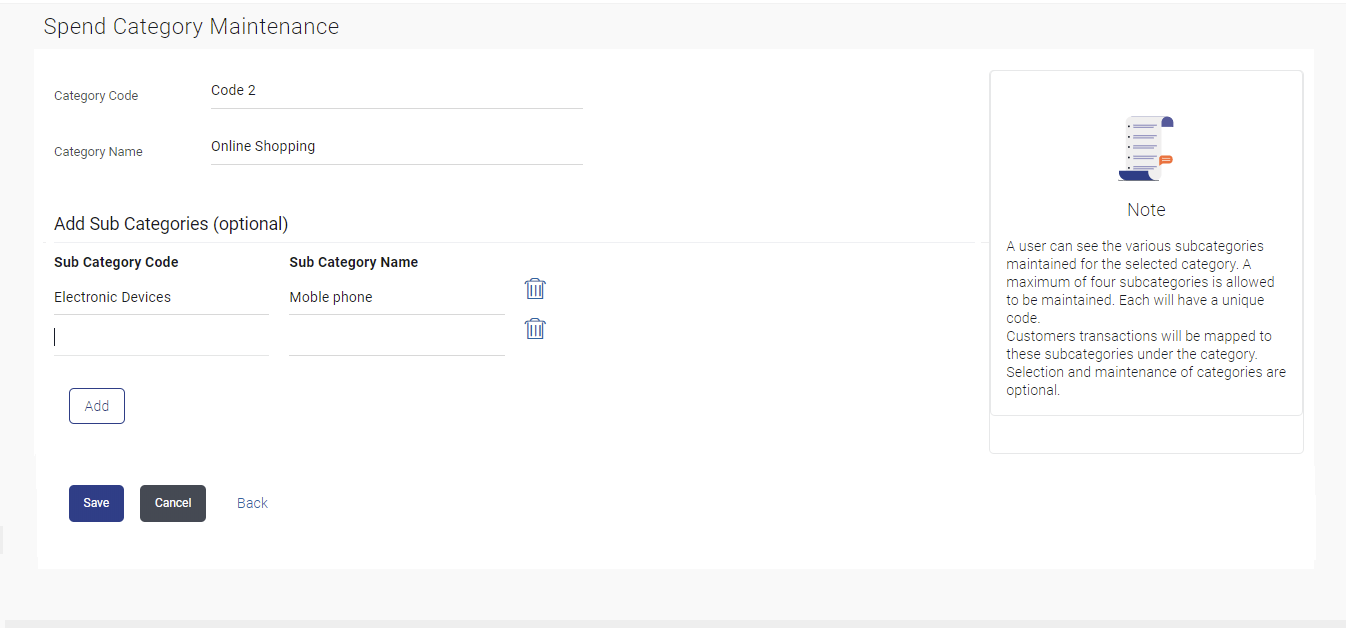This screenshot has height=628, width=1346.
Task: Select the Sub Category Code column header
Action: (x=116, y=262)
